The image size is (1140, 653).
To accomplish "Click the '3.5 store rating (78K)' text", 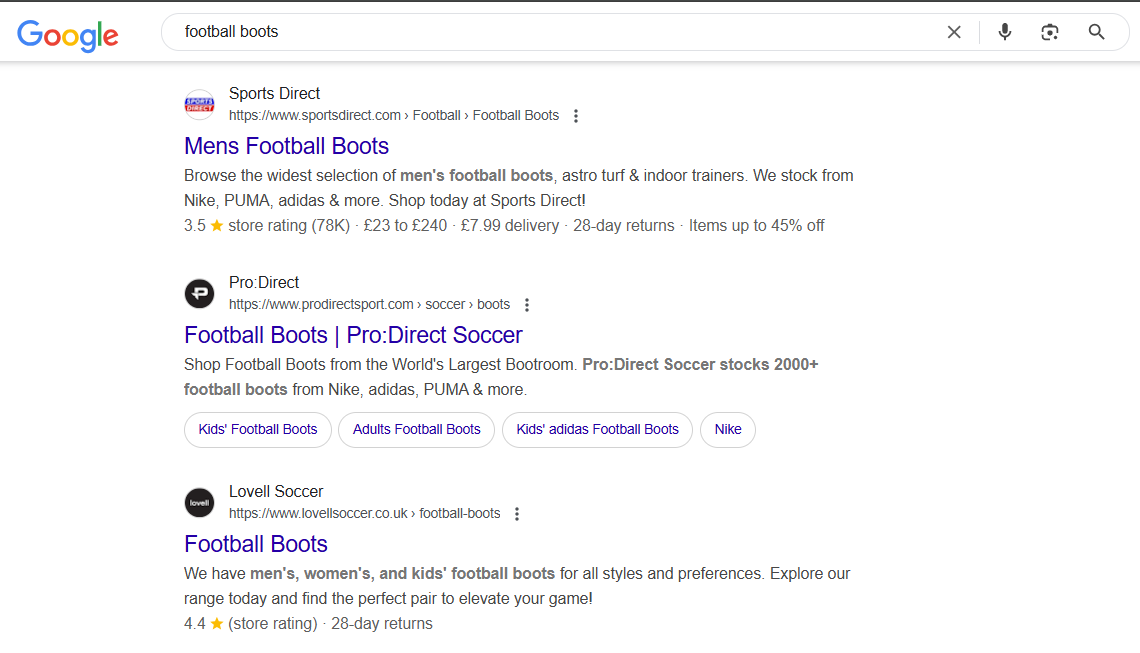I will tap(267, 226).
